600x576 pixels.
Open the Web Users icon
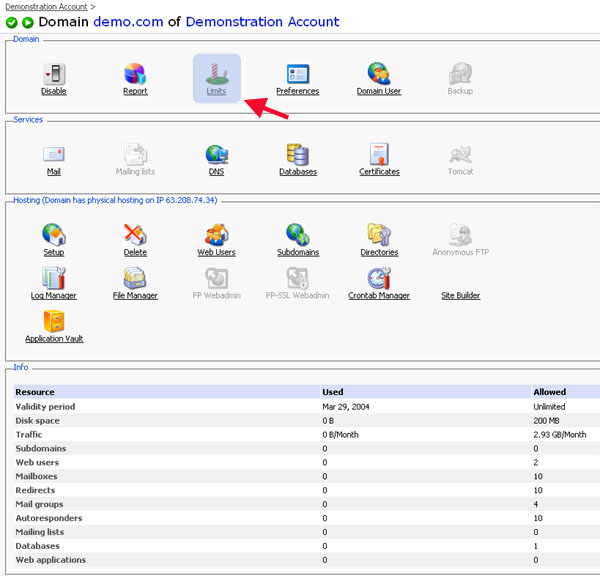pyautogui.click(x=217, y=235)
